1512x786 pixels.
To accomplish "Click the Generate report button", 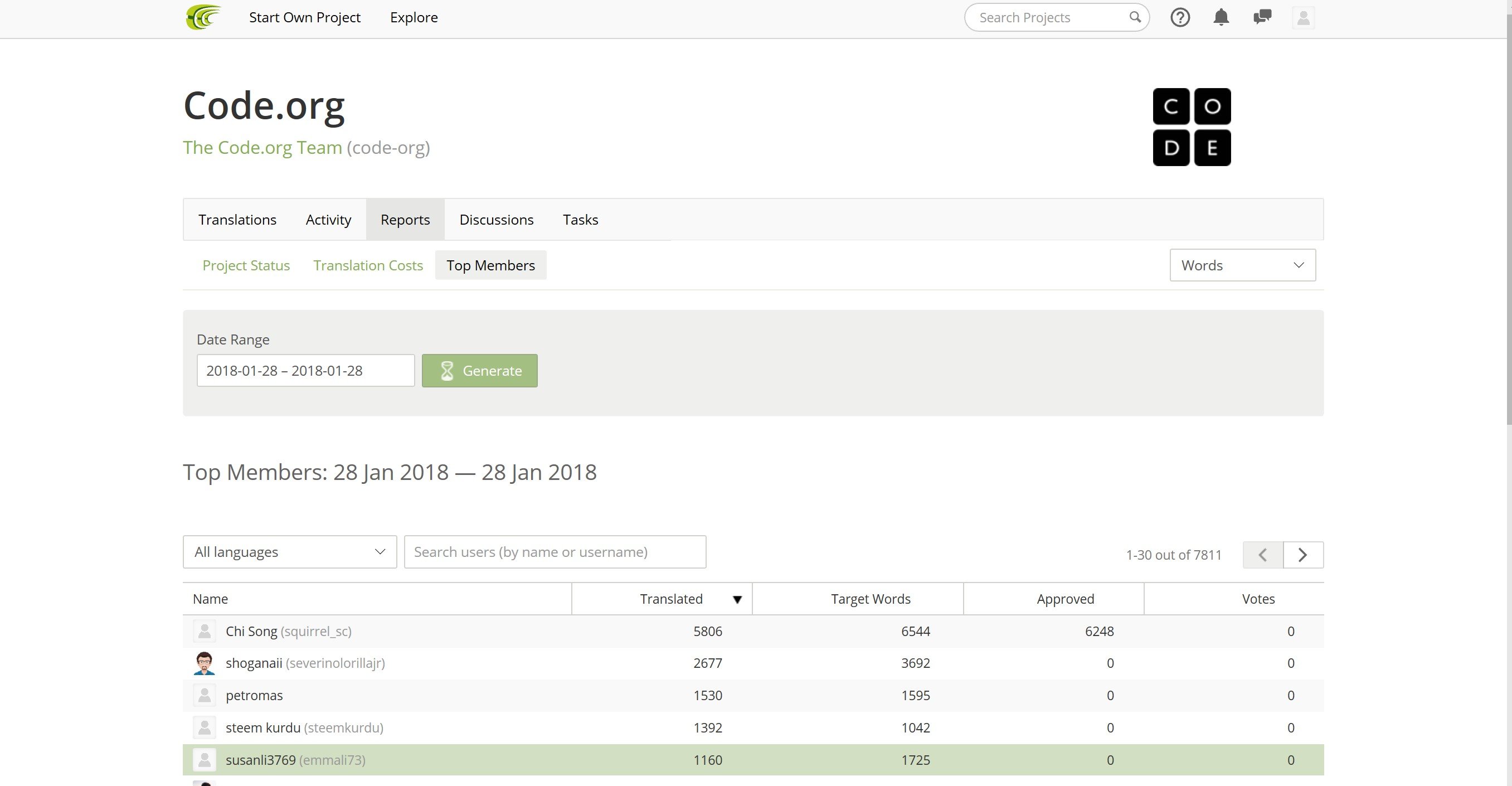I will [479, 370].
